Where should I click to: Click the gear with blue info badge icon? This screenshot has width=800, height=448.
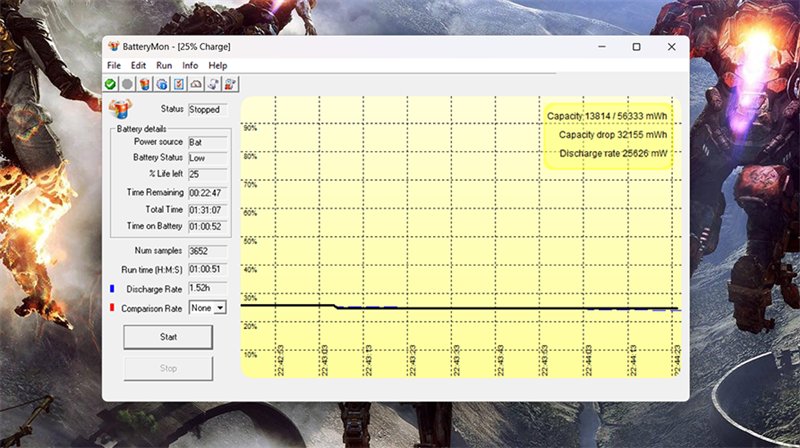[162, 84]
